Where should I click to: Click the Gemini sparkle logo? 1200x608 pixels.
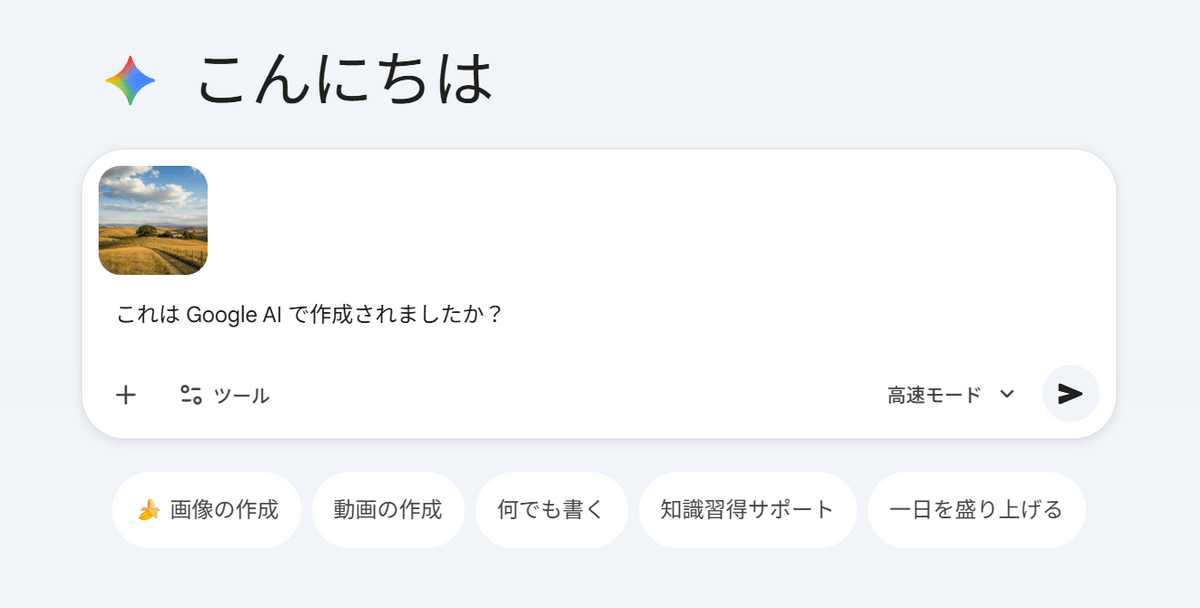pos(131,82)
